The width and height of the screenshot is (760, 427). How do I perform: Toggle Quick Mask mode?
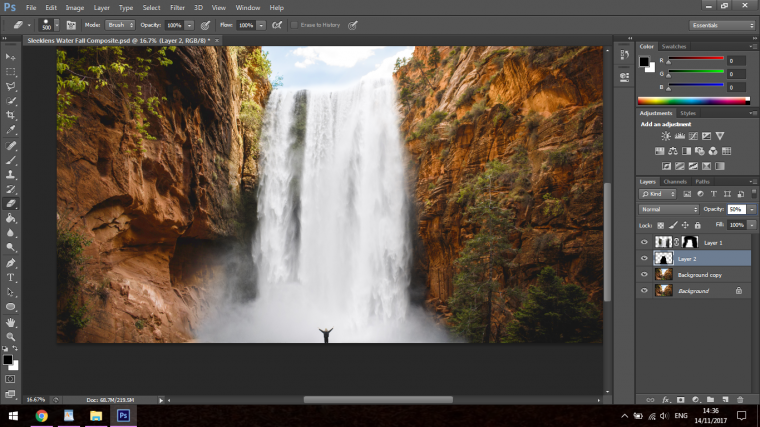(10, 379)
